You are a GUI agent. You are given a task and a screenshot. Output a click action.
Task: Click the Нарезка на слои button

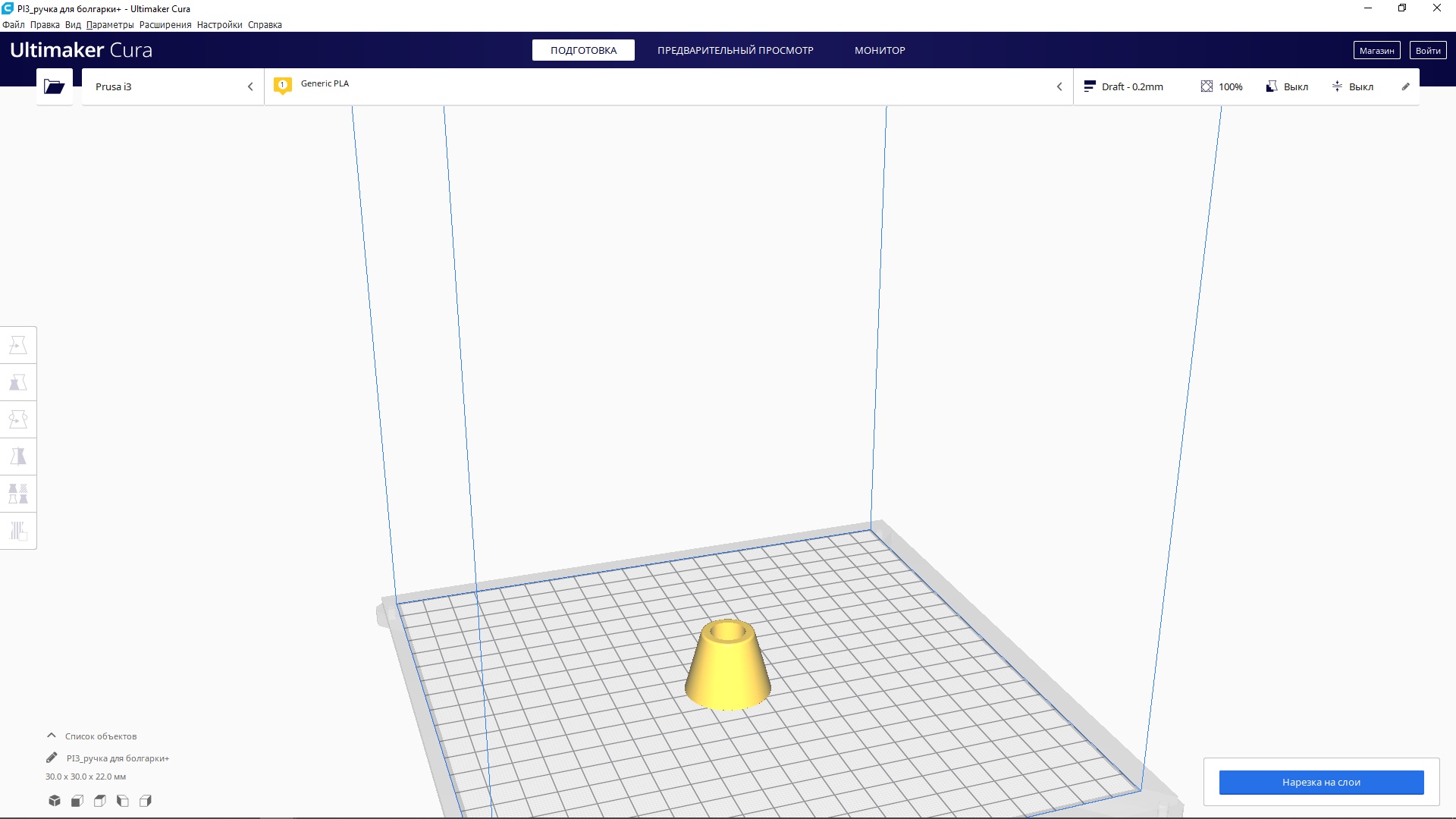pyautogui.click(x=1321, y=782)
